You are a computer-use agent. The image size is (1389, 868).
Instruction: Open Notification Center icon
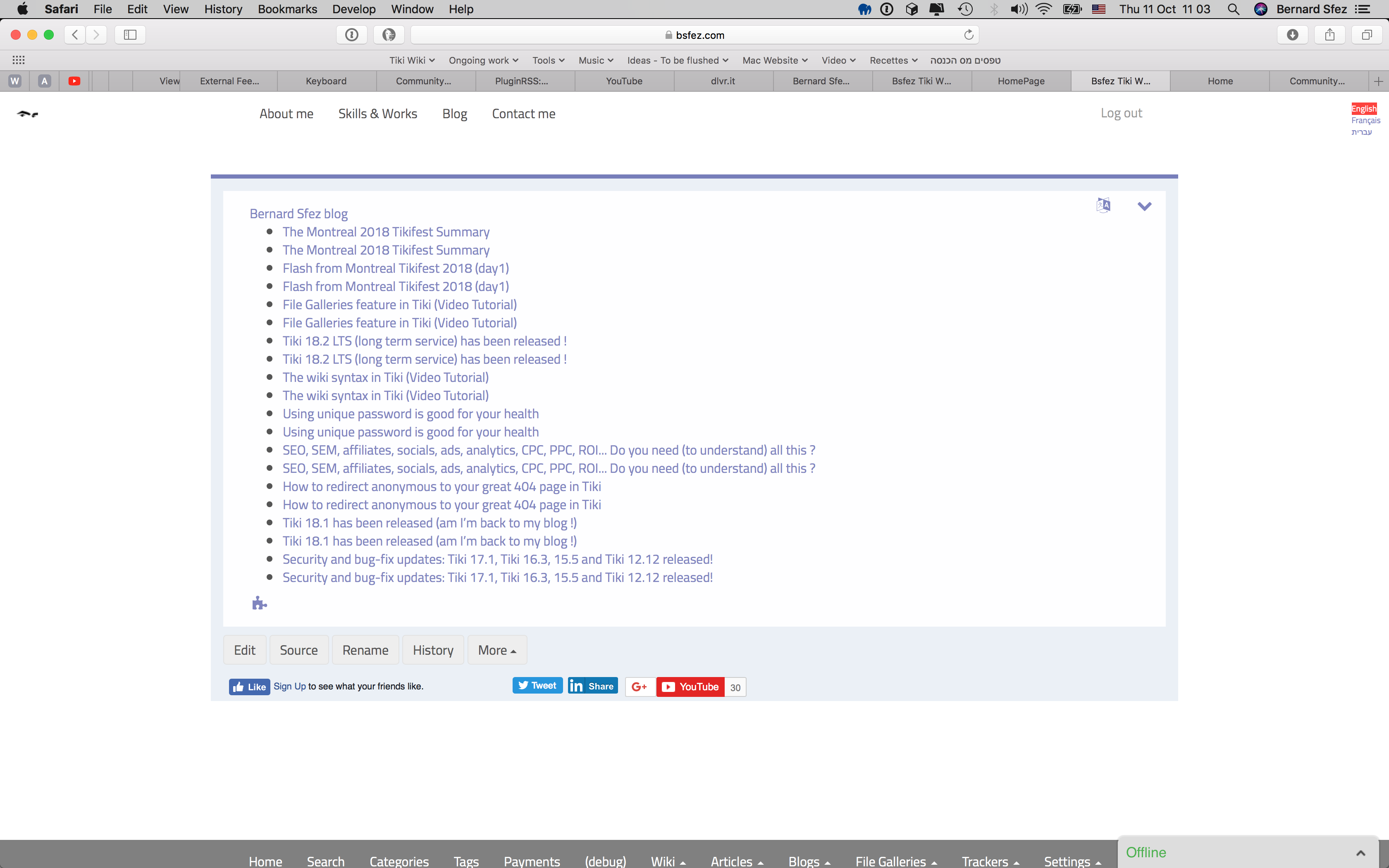(x=1363, y=9)
